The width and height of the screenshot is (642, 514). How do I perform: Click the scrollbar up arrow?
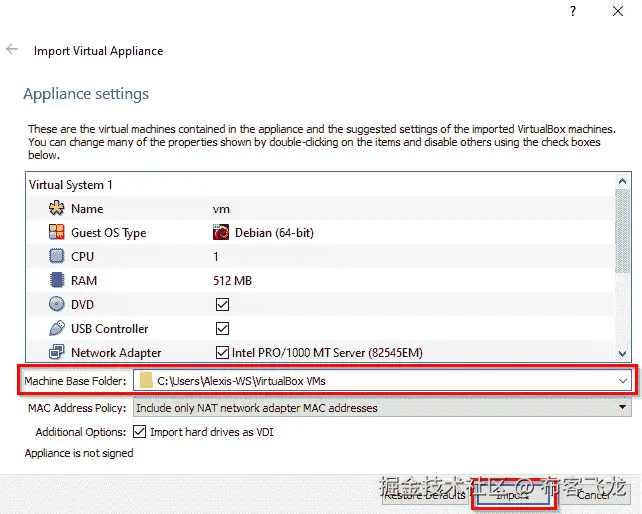(623, 181)
